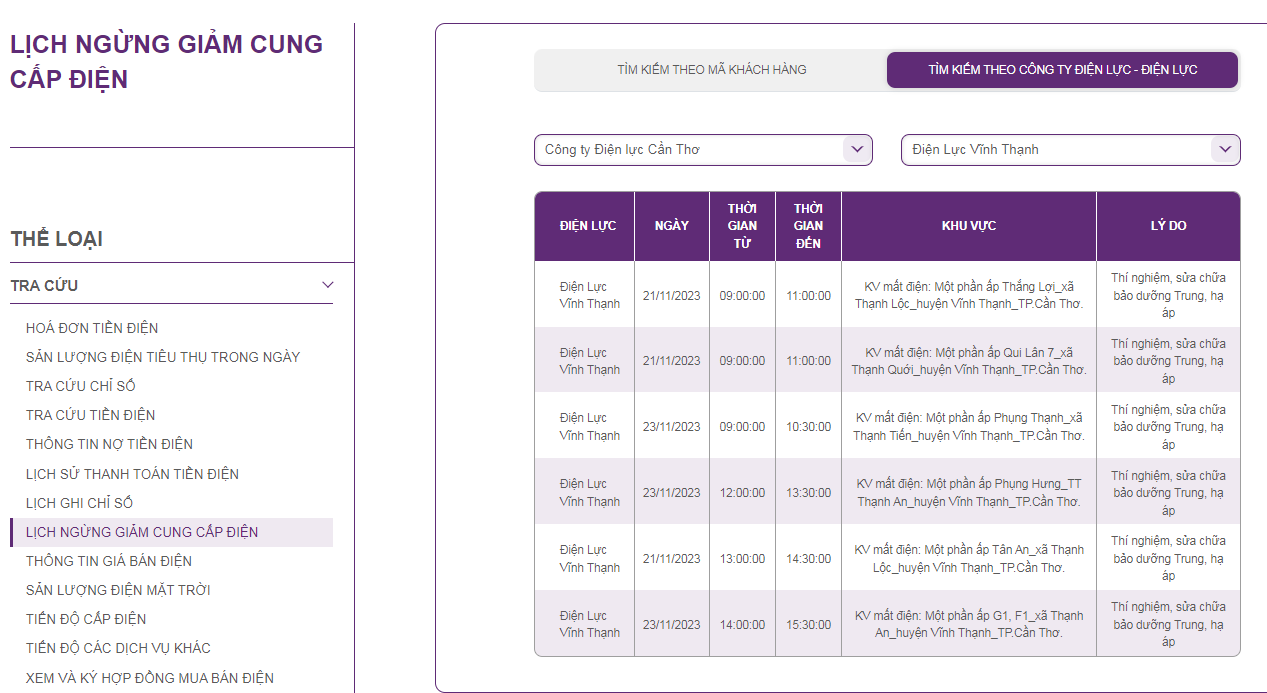Open Thông tin nợ tiền điện
The width and height of the screenshot is (1267, 693).
110,444
